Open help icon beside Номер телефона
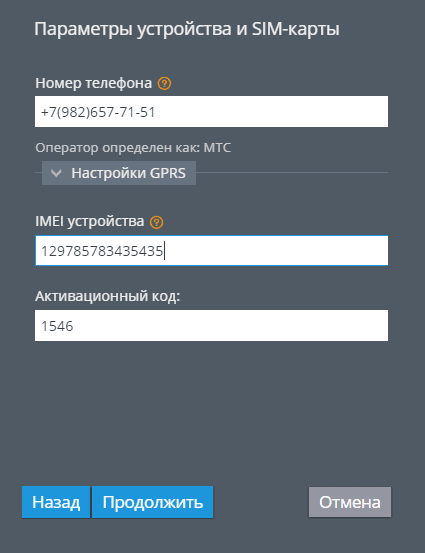Viewport: 425px width, 553px height. coord(164,84)
